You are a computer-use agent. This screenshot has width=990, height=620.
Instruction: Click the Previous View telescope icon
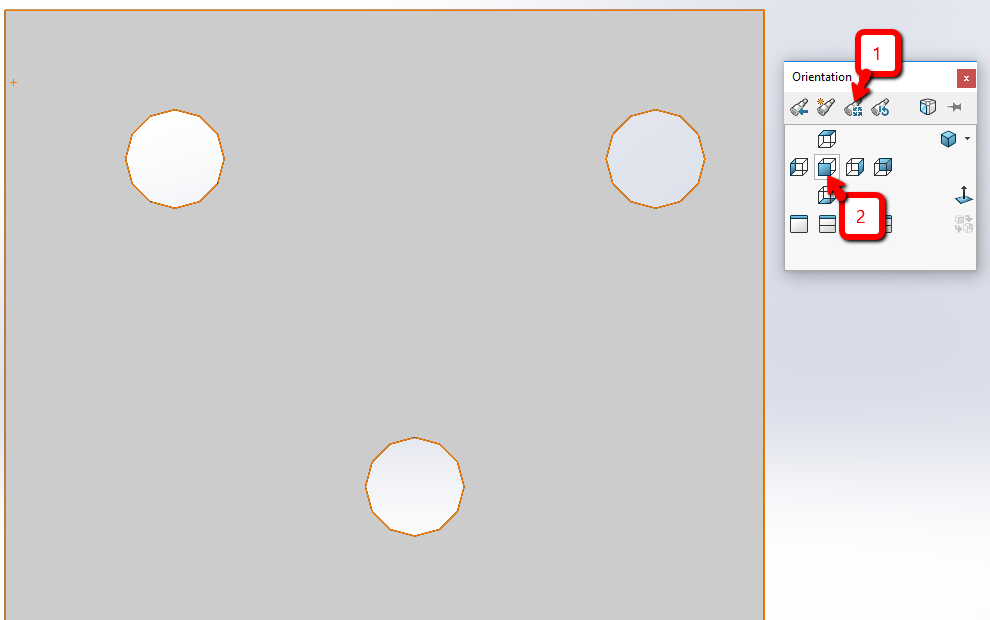tap(799, 107)
